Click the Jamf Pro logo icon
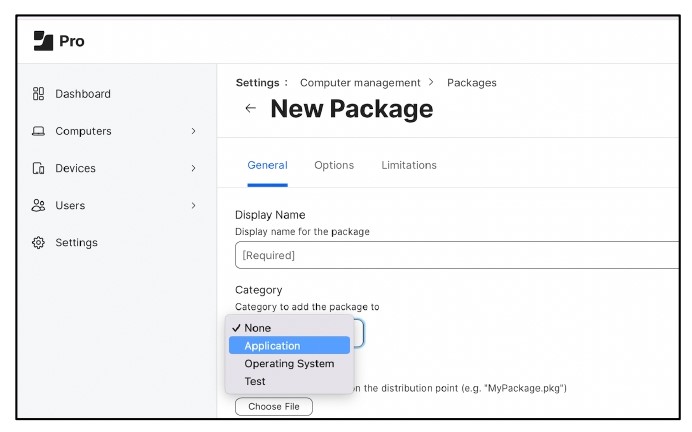692x432 pixels. [x=43, y=41]
